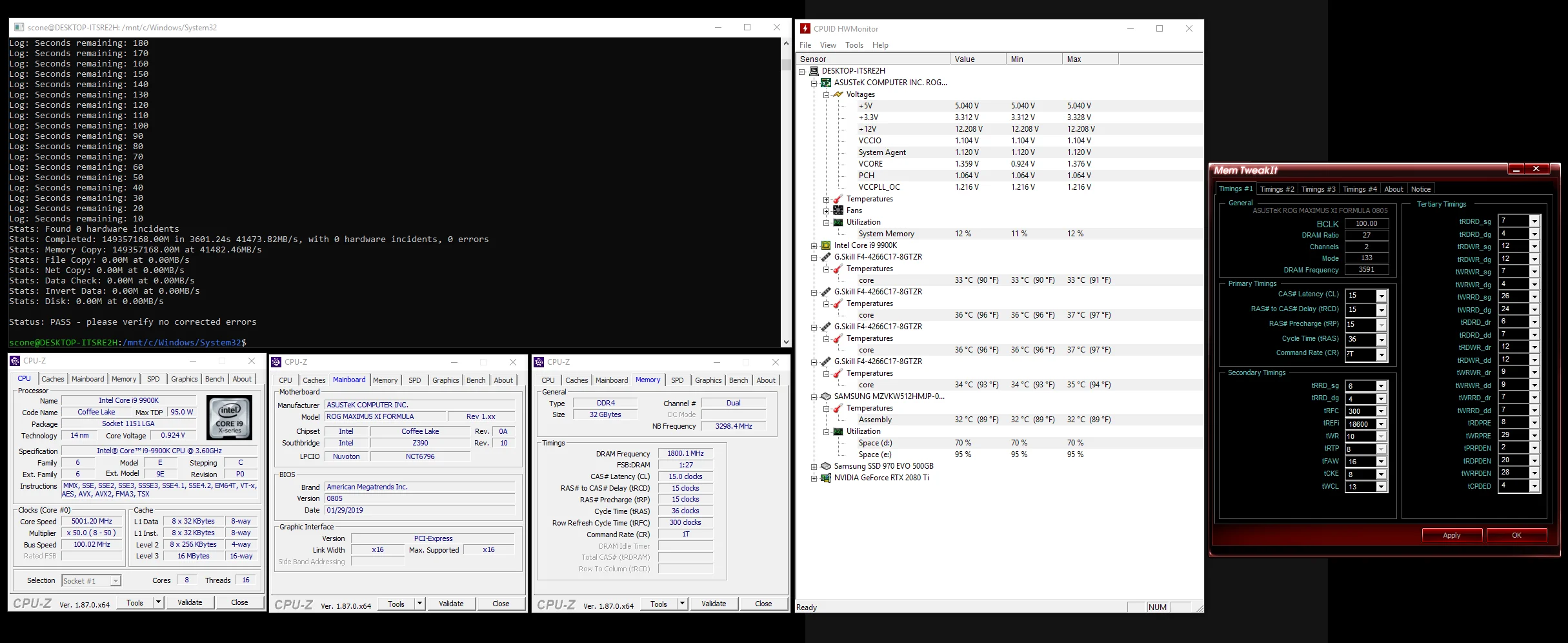Screen dimensions: 1568x643
Task: Switch to Caches tab in CPU-Z CPU window
Action: (x=53, y=379)
